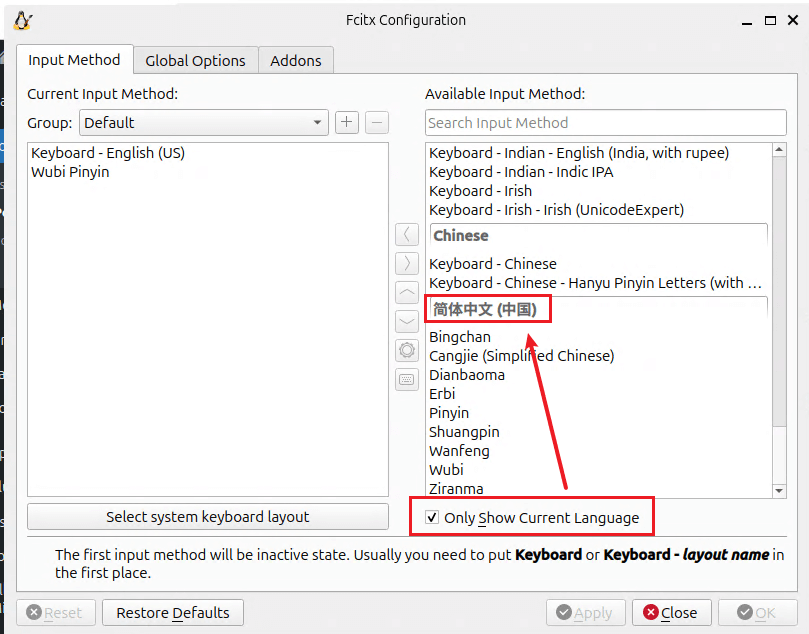Open the Group dropdown showing Default
Screen dimensions: 809x634
[204, 123]
